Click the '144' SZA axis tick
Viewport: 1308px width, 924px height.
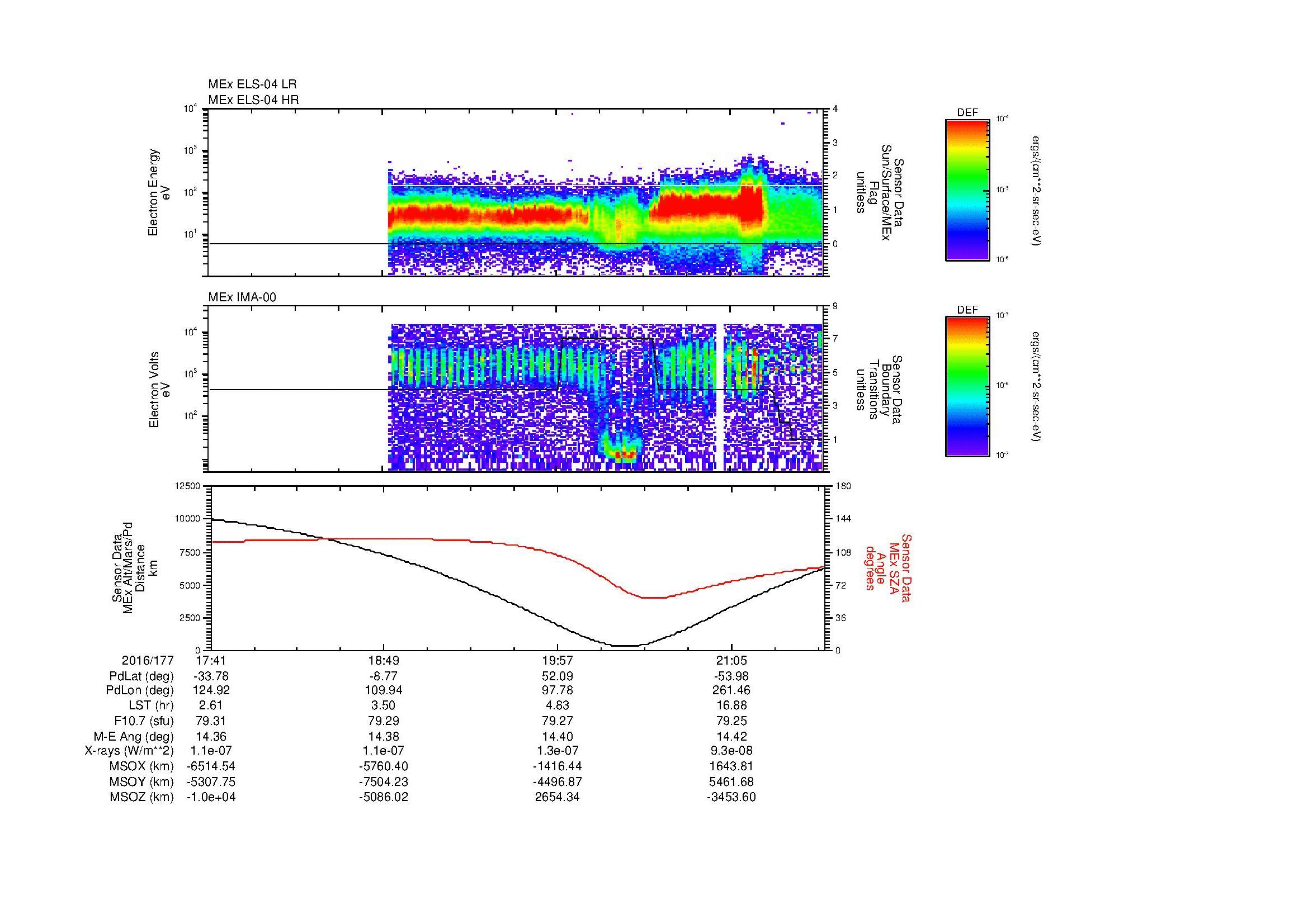click(843, 519)
